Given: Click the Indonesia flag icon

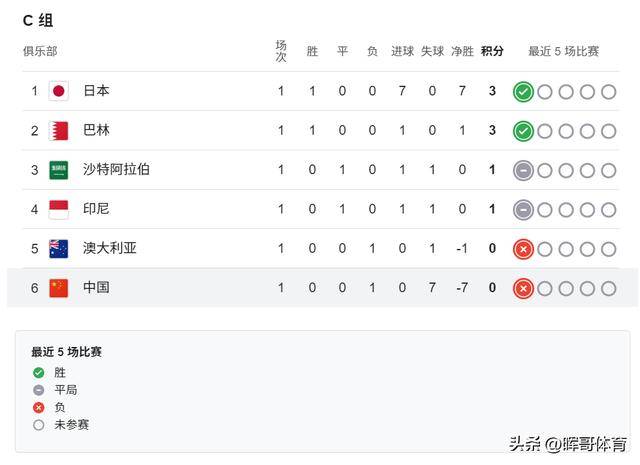Looking at the screenshot, I should [x=59, y=209].
